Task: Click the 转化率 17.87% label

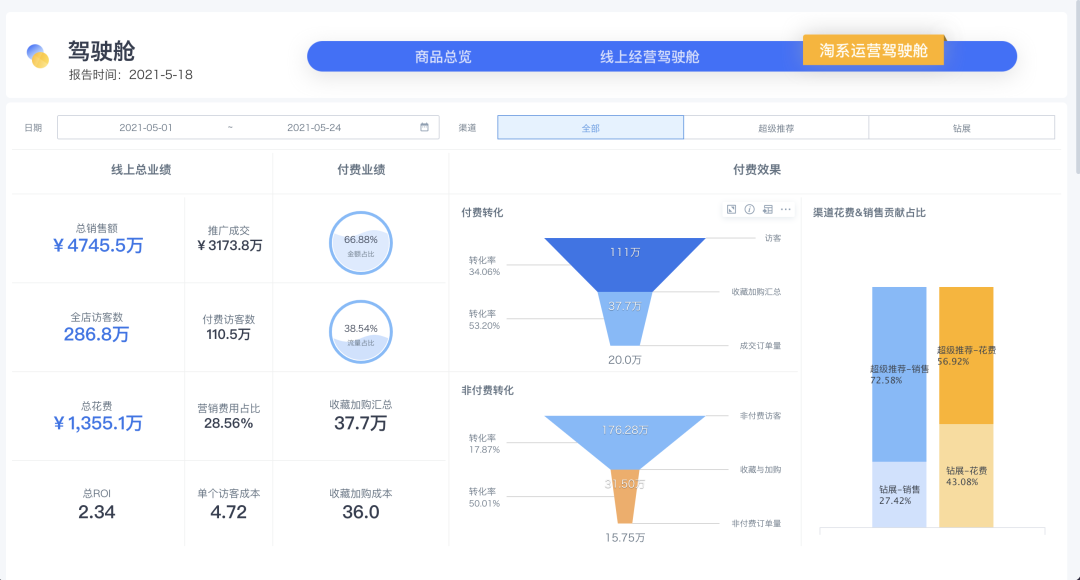Action: [484, 444]
